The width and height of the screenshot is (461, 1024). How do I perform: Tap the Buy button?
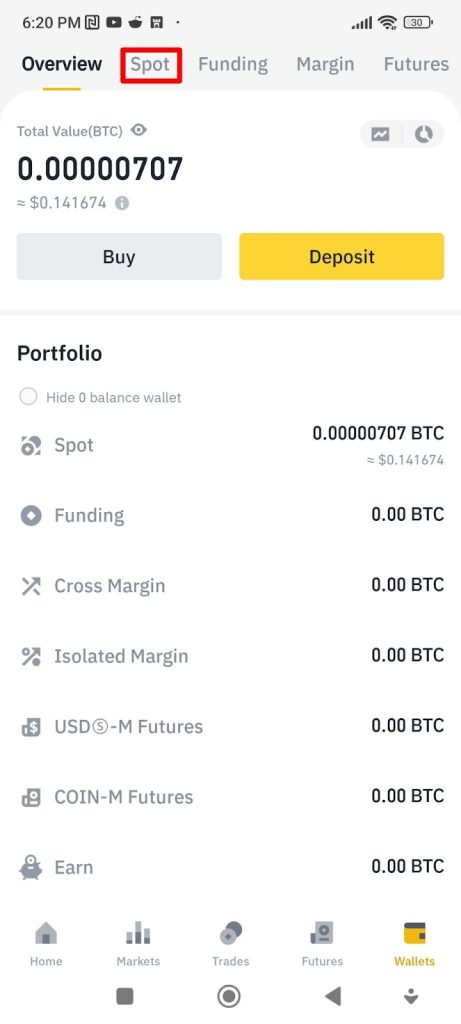point(119,257)
